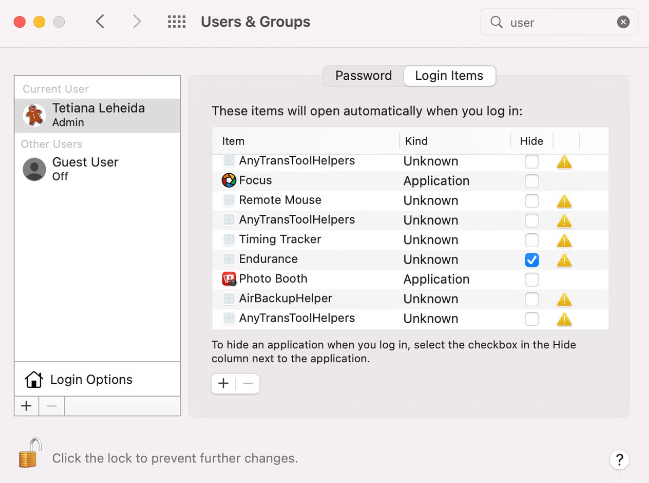Screen dimensions: 649x483
Task: Clear the search field text
Action: pos(623,22)
